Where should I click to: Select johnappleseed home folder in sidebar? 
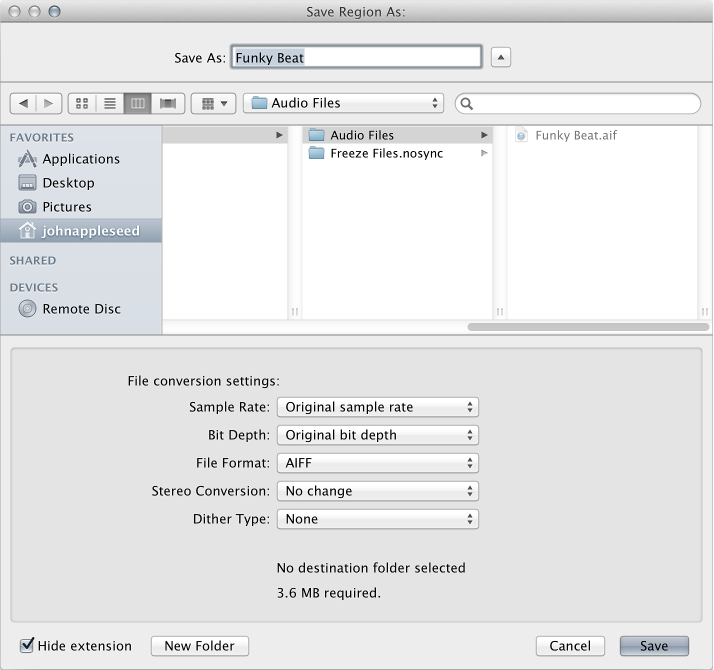[x=81, y=231]
